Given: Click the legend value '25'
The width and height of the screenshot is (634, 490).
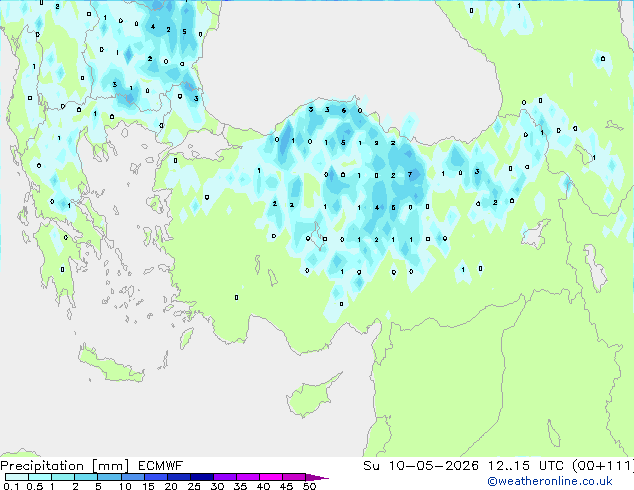Looking at the screenshot, I should pos(194,486).
